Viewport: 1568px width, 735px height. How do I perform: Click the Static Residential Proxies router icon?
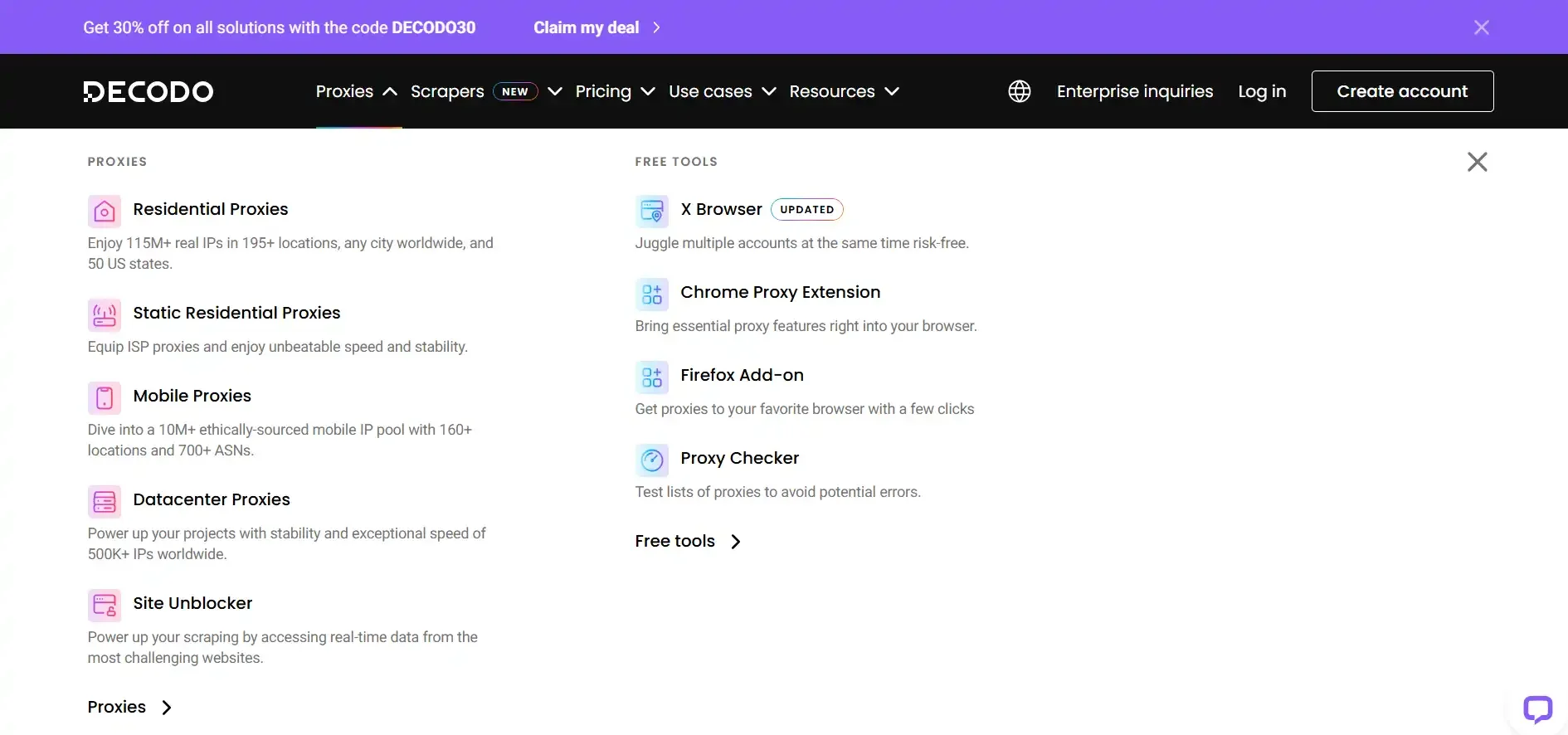pyautogui.click(x=105, y=315)
